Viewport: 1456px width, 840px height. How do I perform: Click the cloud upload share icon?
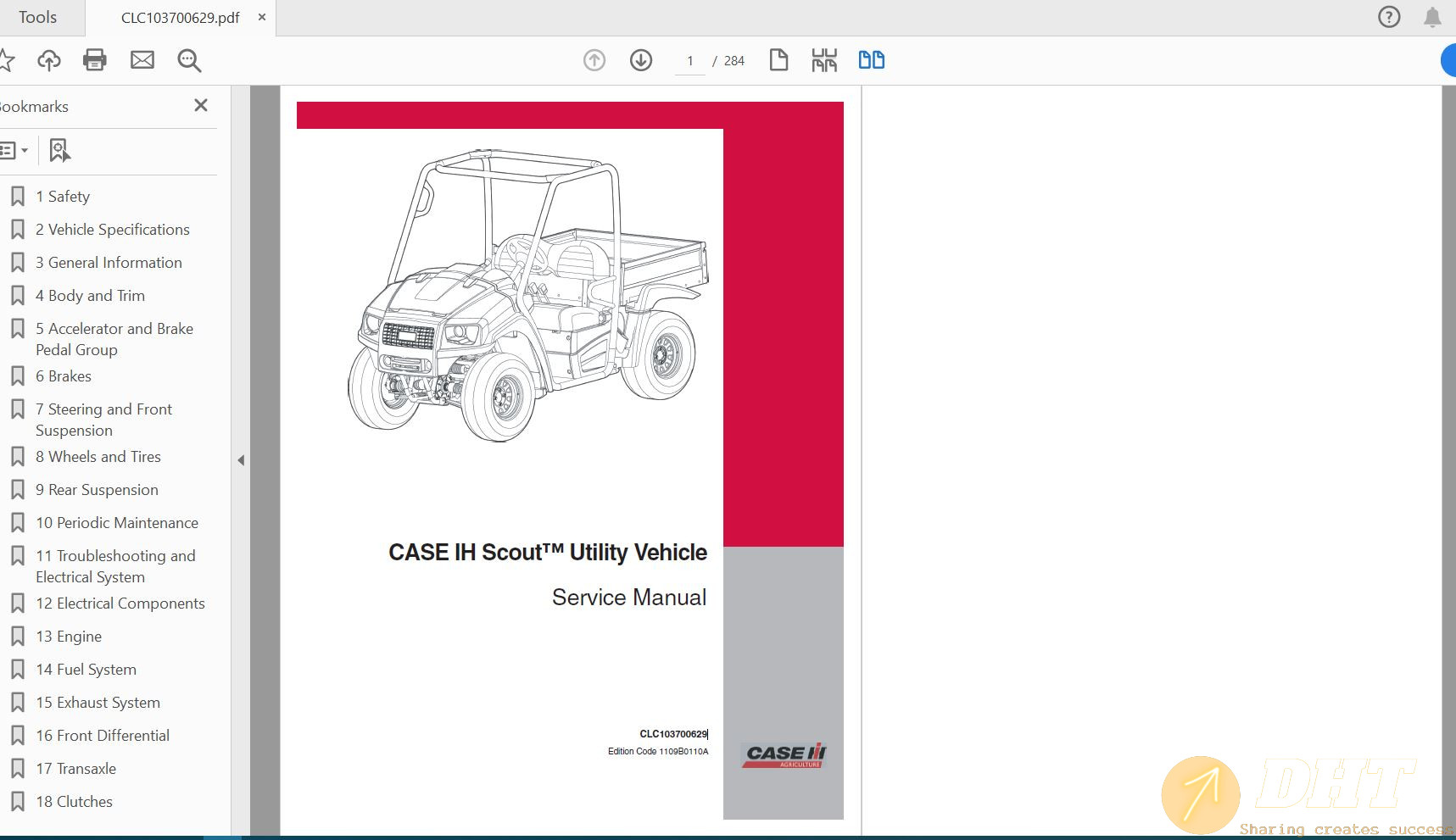pyautogui.click(x=48, y=60)
